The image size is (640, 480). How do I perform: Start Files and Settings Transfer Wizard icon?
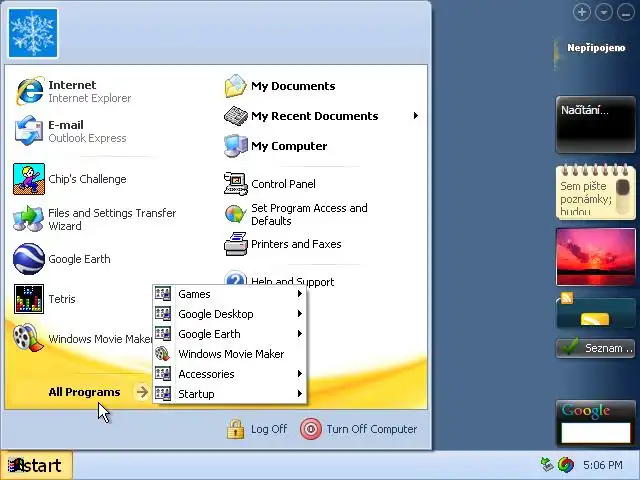pos(29,219)
